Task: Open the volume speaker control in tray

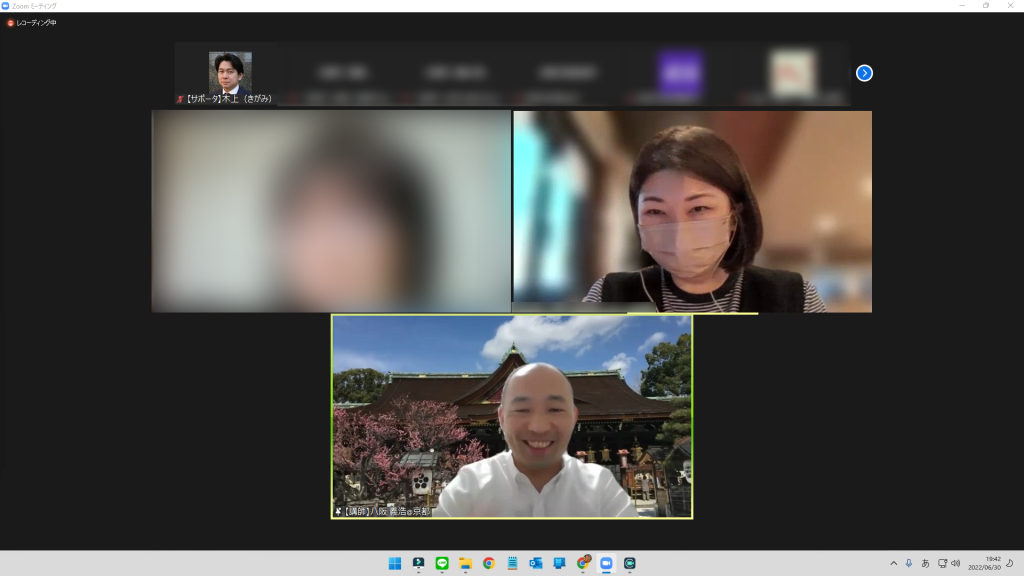Action: pyautogui.click(x=956, y=563)
